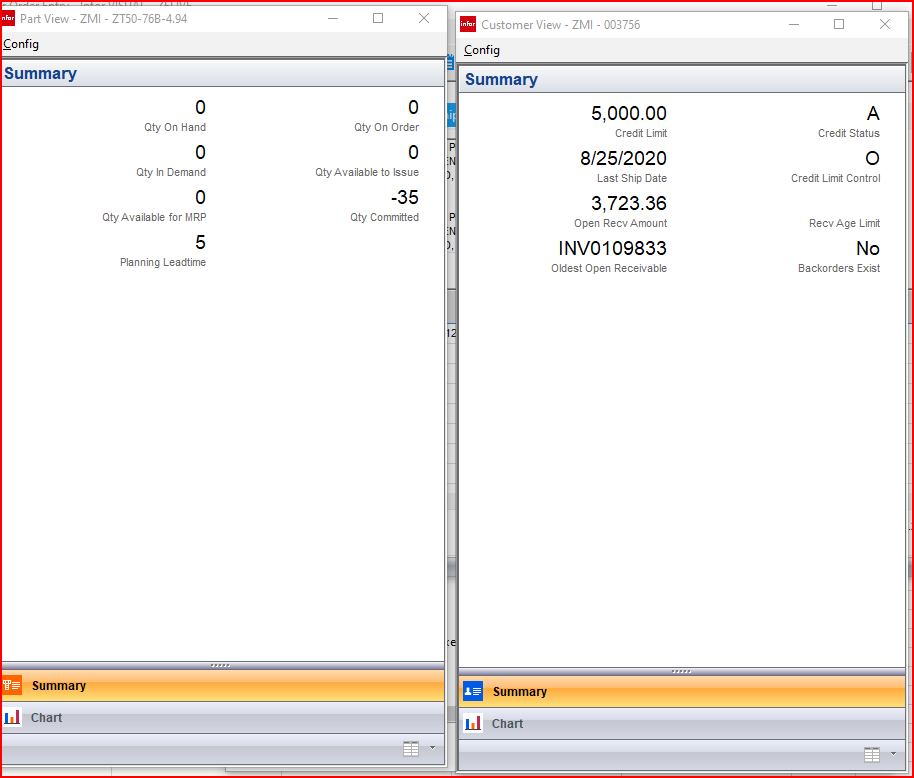Click the oldest open receivable INV0109833
Image resolution: width=914 pixels, height=778 pixels.
coord(612,248)
